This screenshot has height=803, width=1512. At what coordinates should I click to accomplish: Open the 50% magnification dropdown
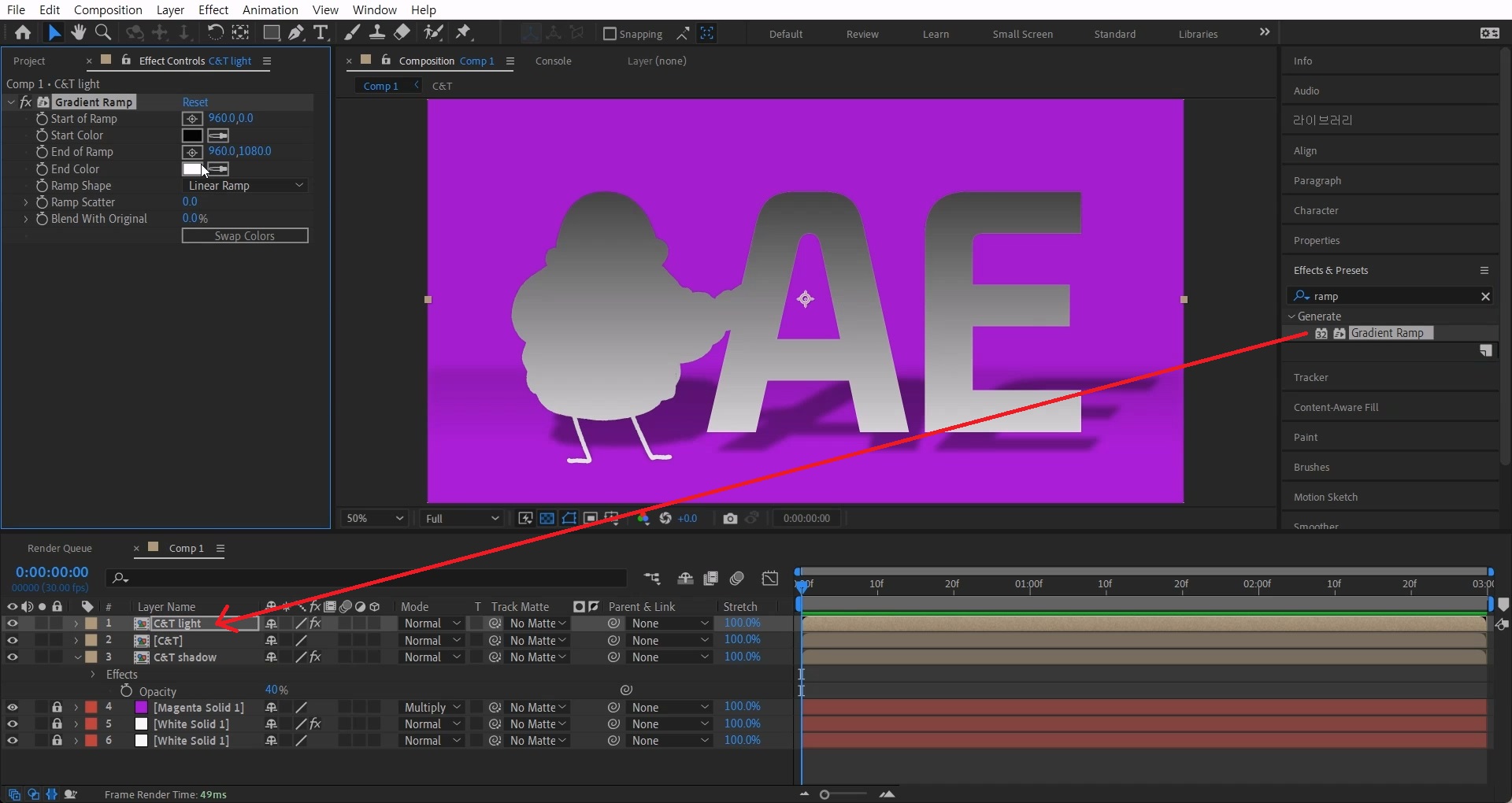pyautogui.click(x=375, y=518)
